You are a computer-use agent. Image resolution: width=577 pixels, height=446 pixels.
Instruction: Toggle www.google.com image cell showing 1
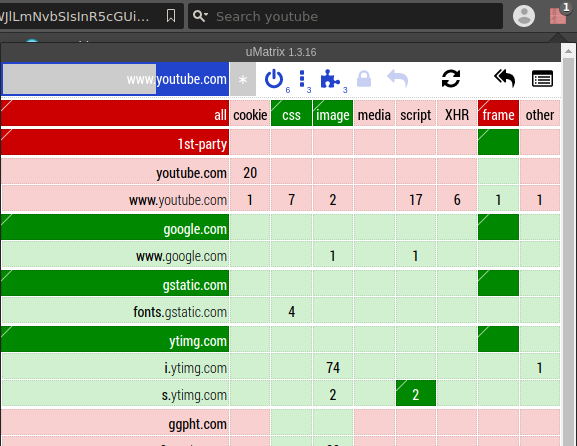[333, 254]
